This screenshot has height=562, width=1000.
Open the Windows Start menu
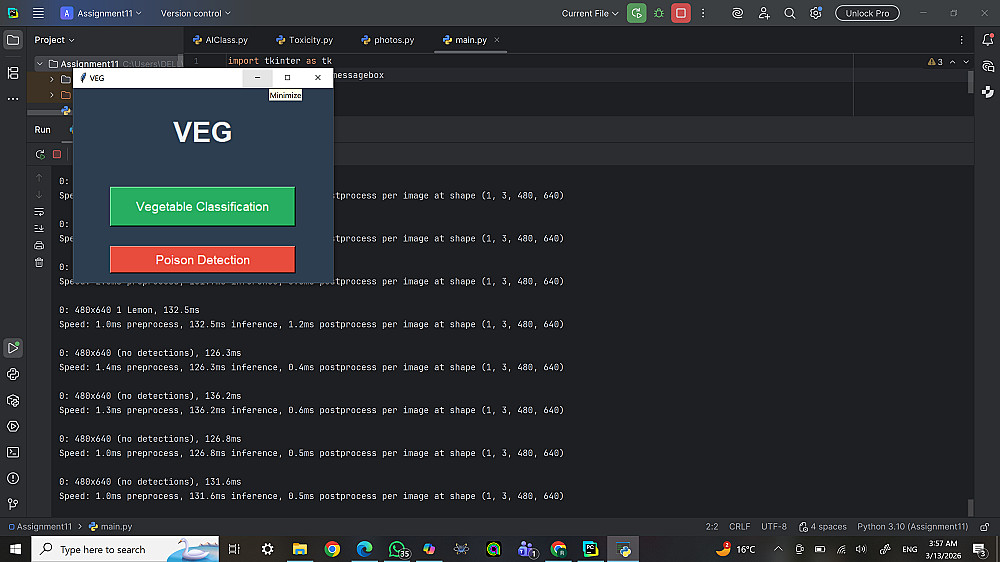click(x=15, y=549)
